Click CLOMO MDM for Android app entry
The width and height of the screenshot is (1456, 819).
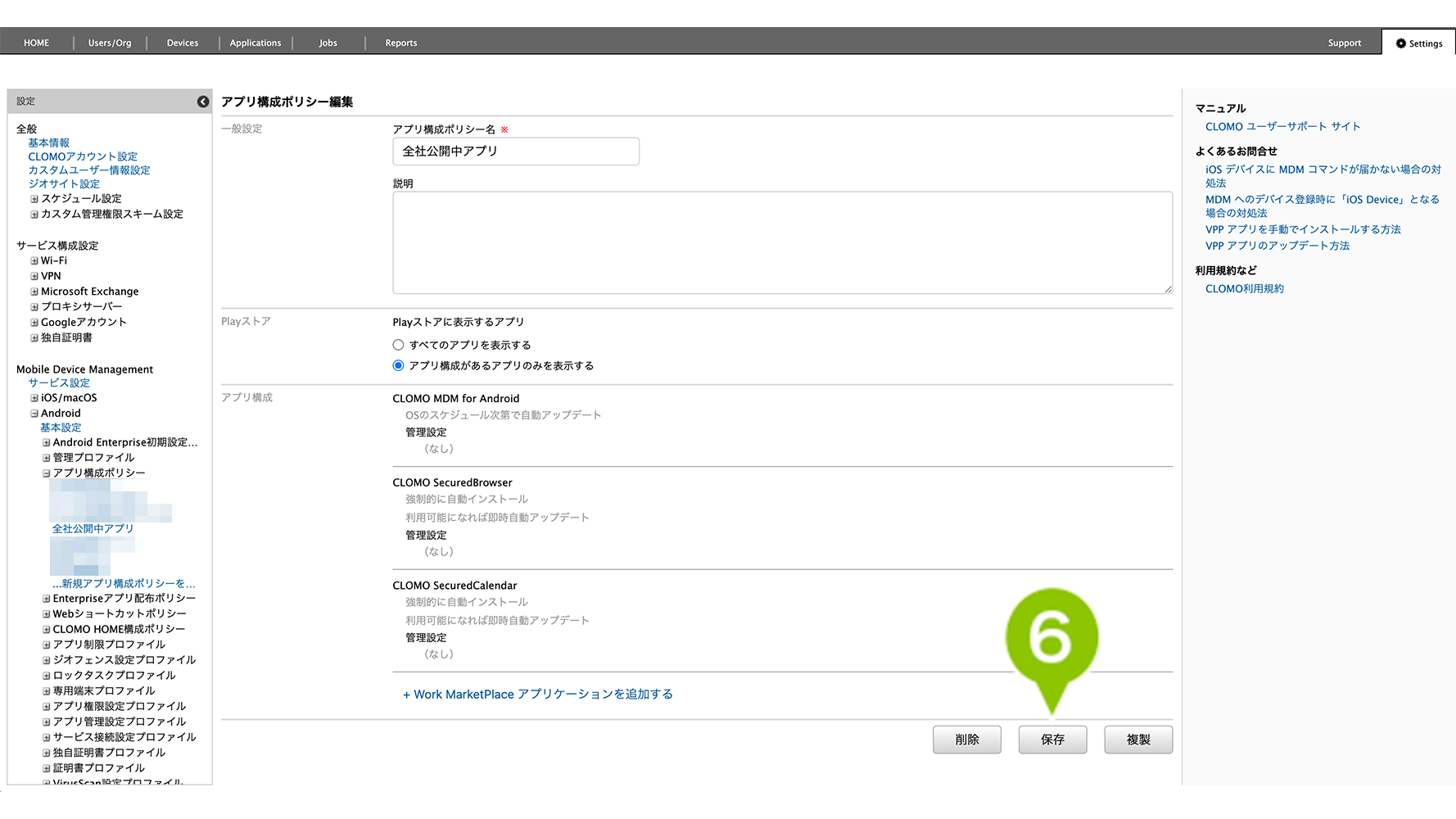[x=455, y=399]
